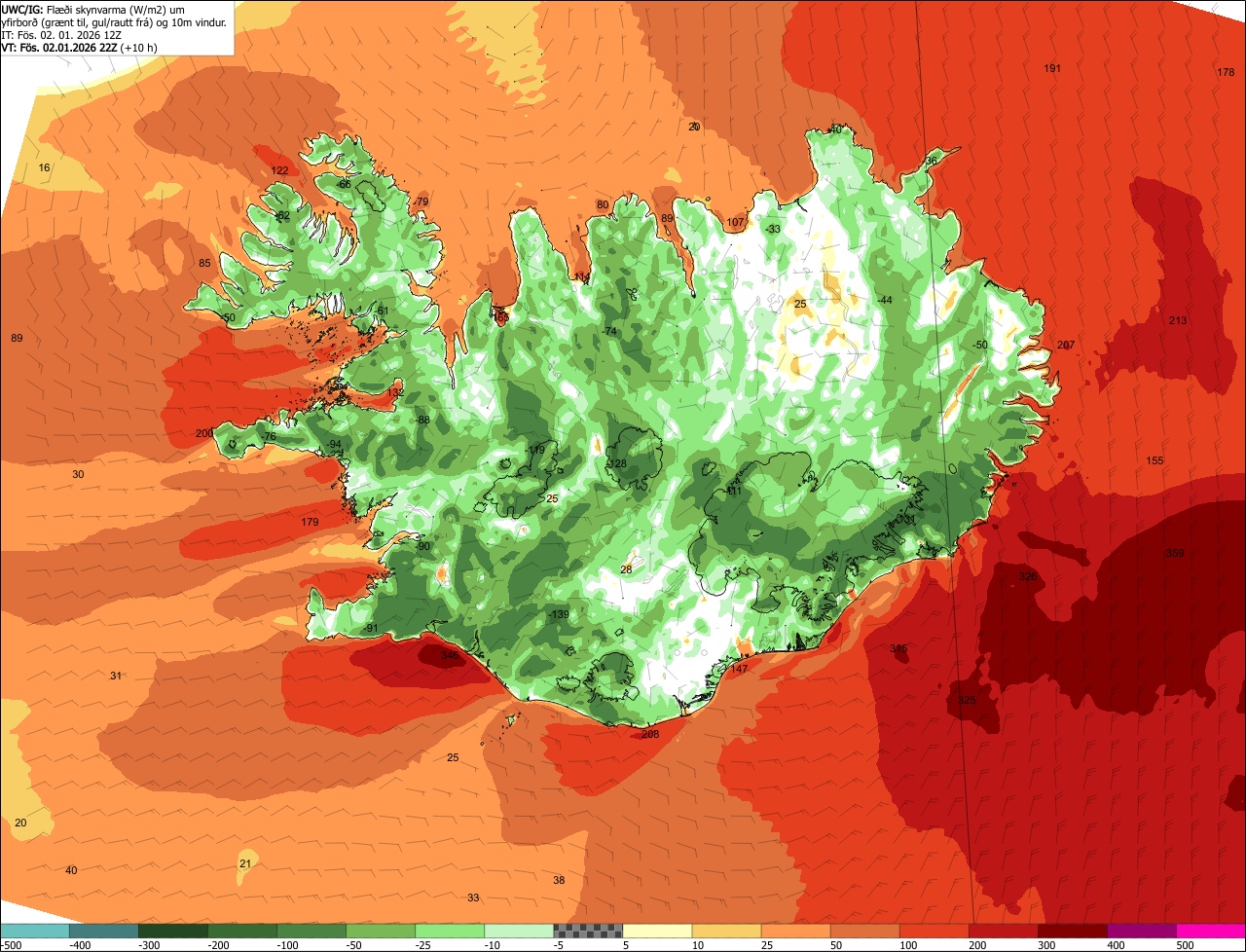Click the map value 213
Screen dimensions: 1246x952
point(1178,320)
